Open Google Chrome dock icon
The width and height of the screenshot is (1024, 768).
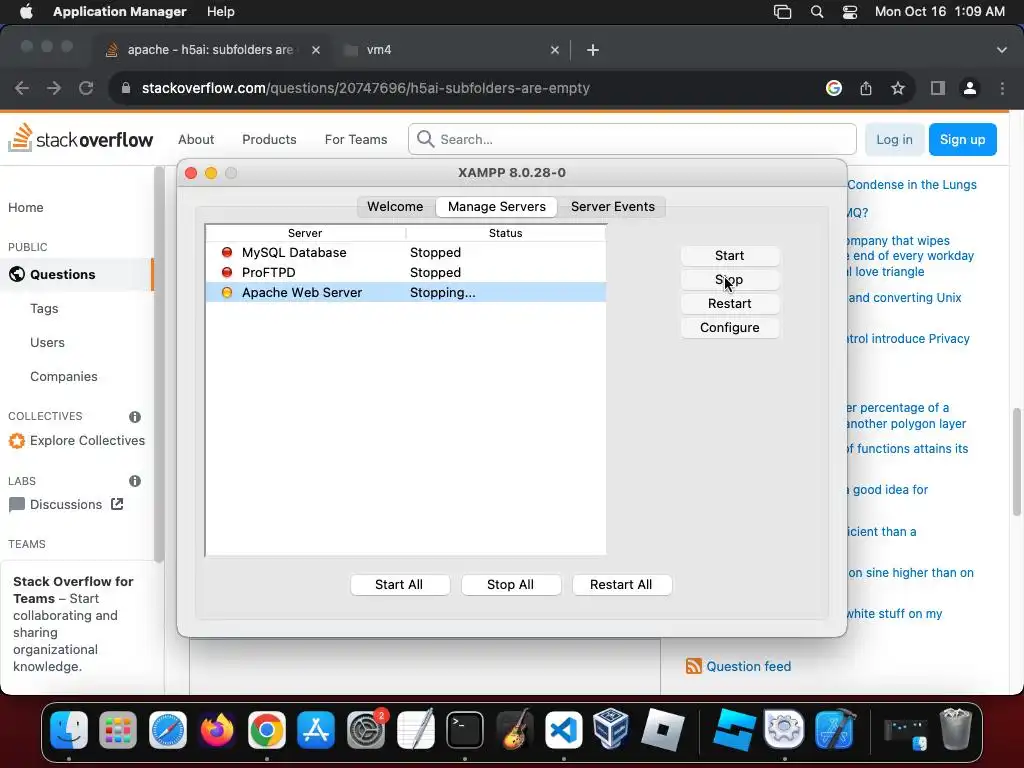tap(266, 729)
